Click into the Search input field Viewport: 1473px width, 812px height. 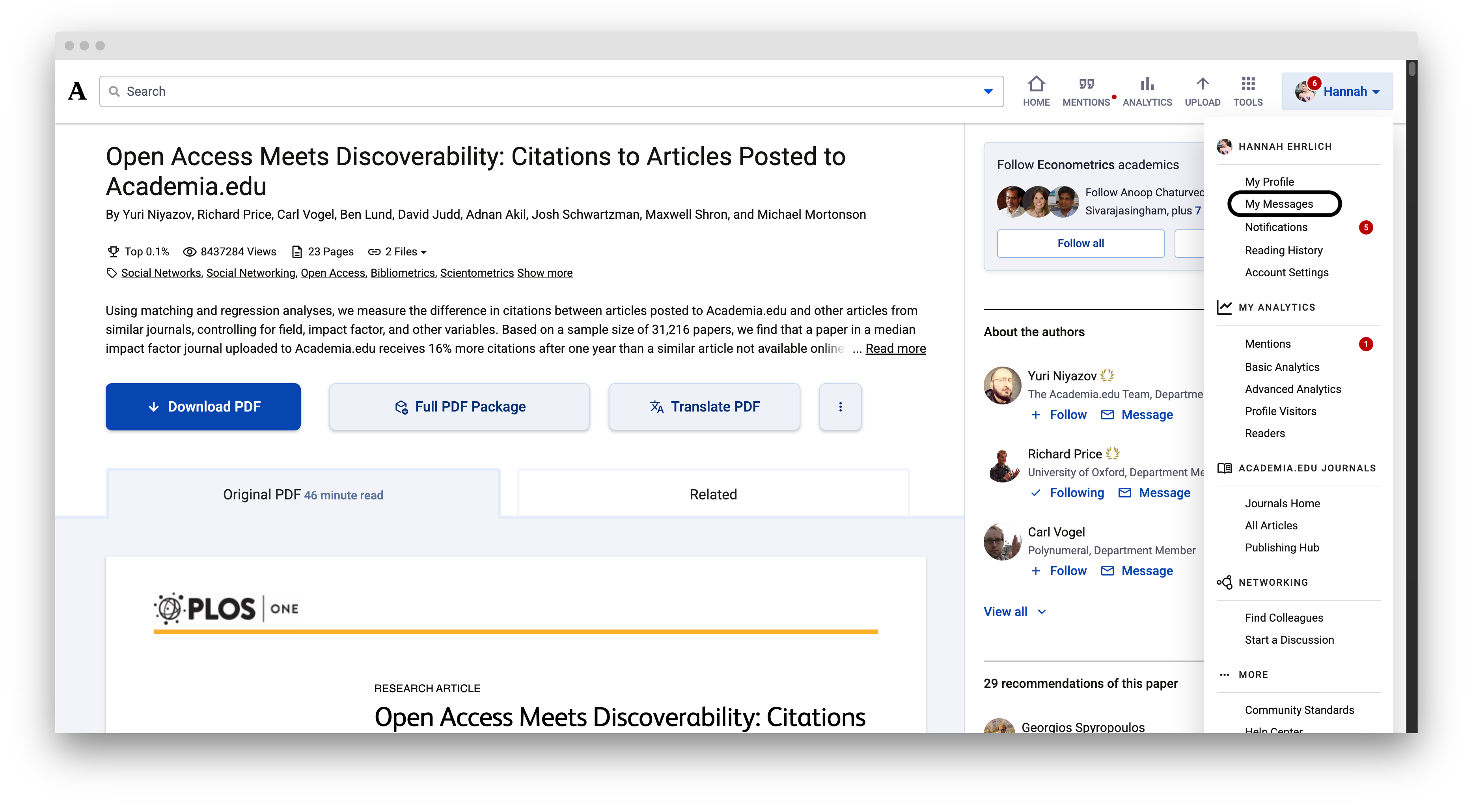pyautogui.click(x=551, y=91)
